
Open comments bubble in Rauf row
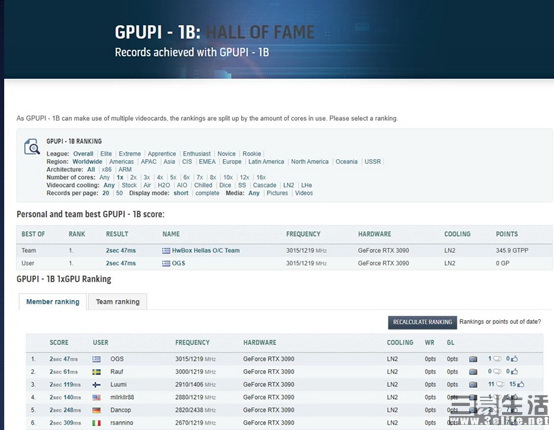tap(497, 372)
